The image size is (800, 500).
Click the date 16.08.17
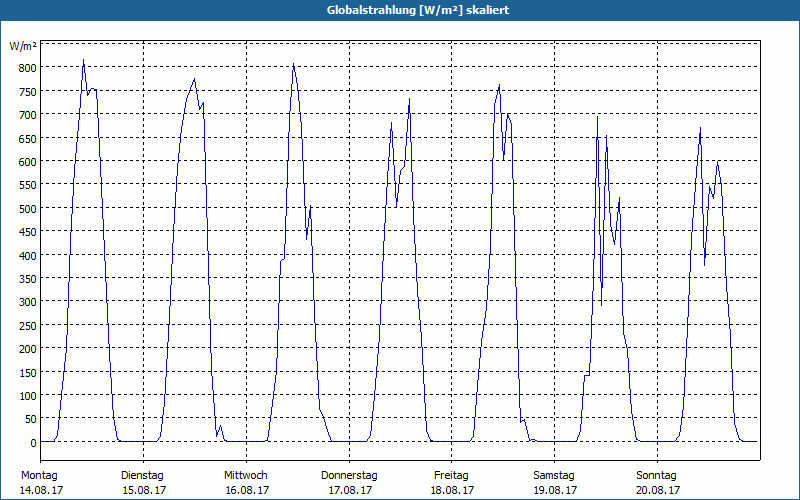247,490
